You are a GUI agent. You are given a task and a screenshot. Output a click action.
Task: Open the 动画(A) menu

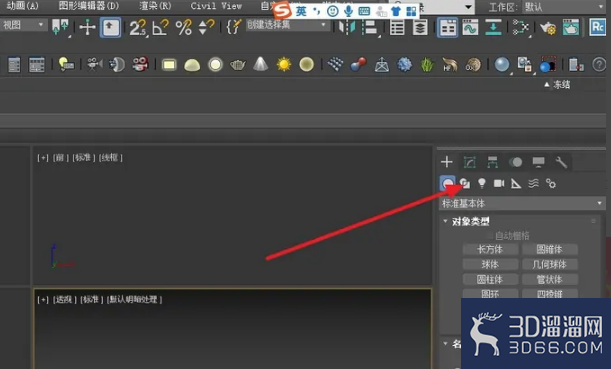click(x=23, y=6)
